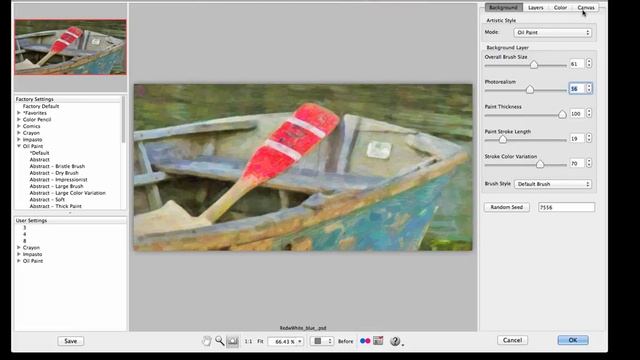Click the Stroke Color Variation value field

coord(576,163)
